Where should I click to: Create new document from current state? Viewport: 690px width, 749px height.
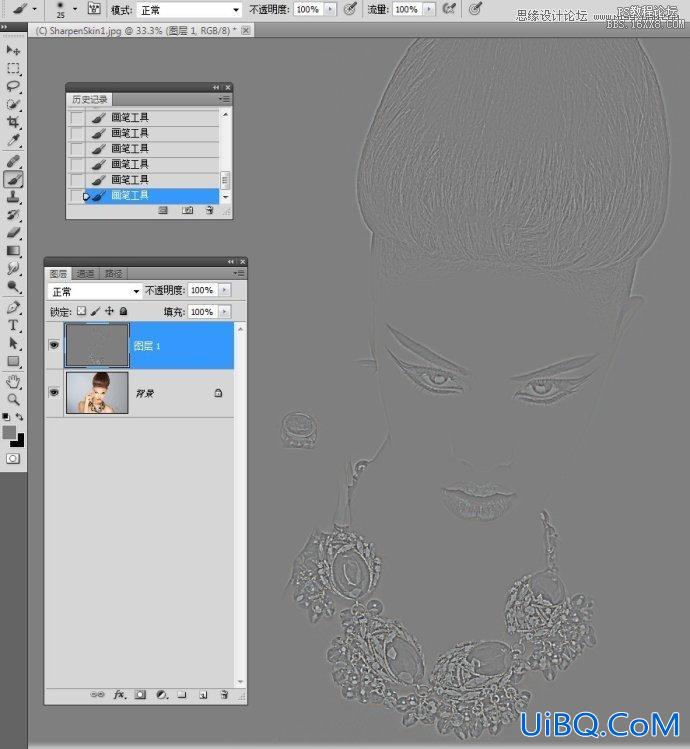coord(163,210)
